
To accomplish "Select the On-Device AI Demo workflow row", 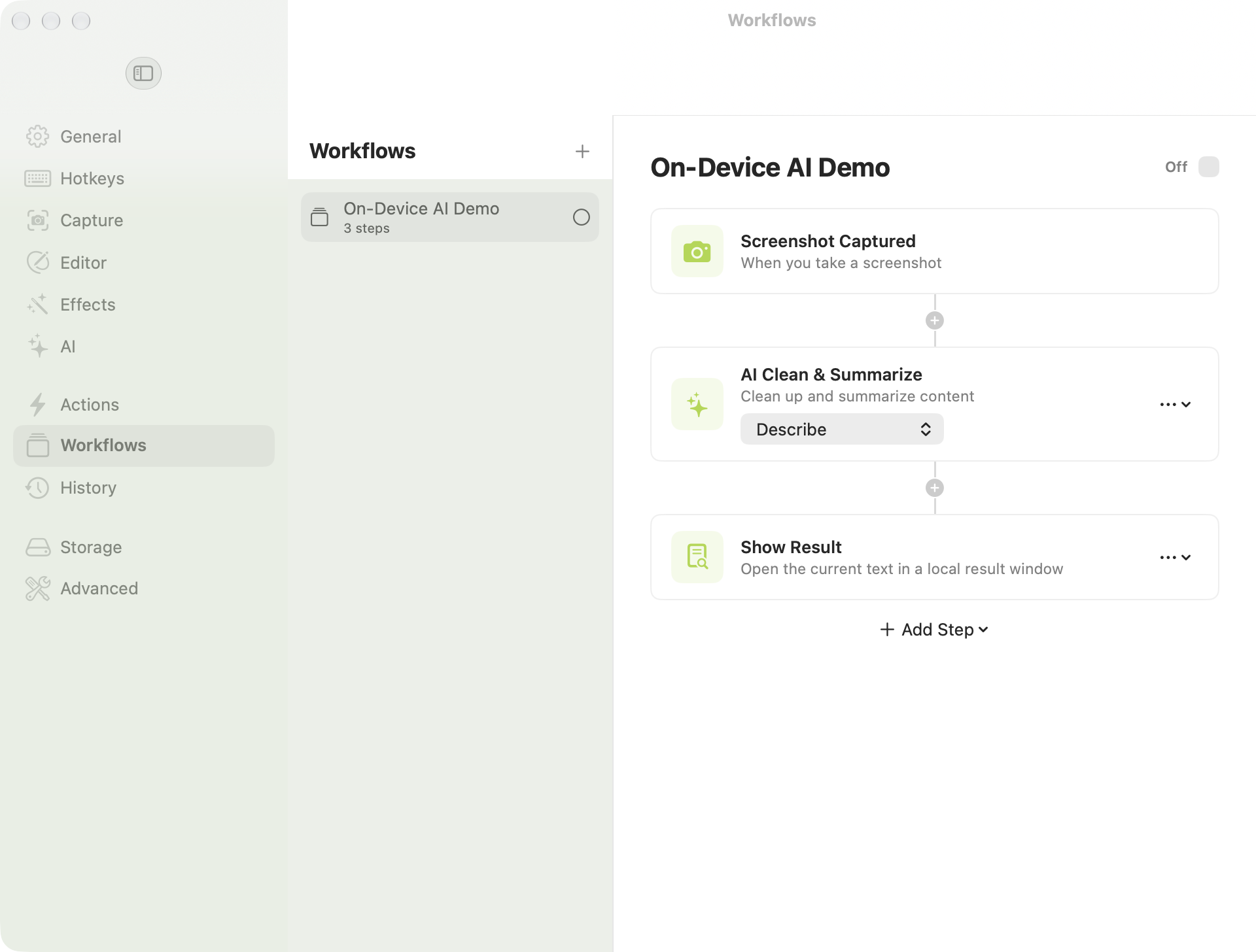I will (450, 217).
